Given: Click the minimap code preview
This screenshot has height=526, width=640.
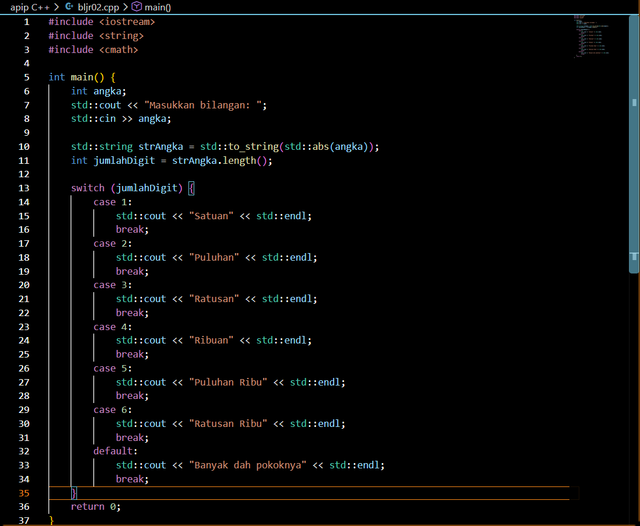Looking at the screenshot, I should 591,36.
